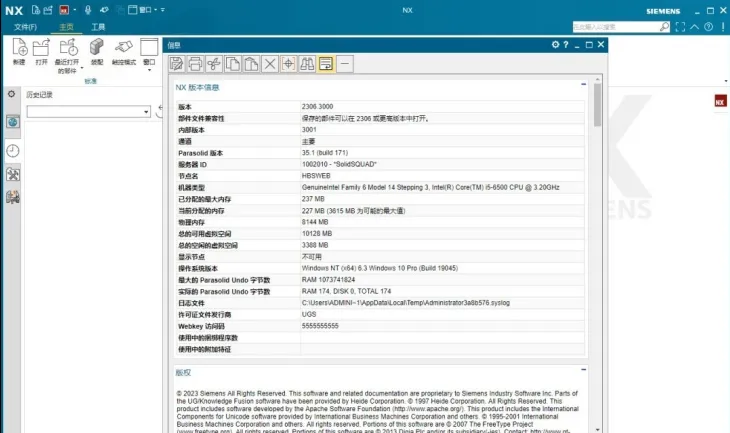Click the microphone voice icon in title bar
The width and height of the screenshot is (730, 433).
pyautogui.click(x=88, y=10)
